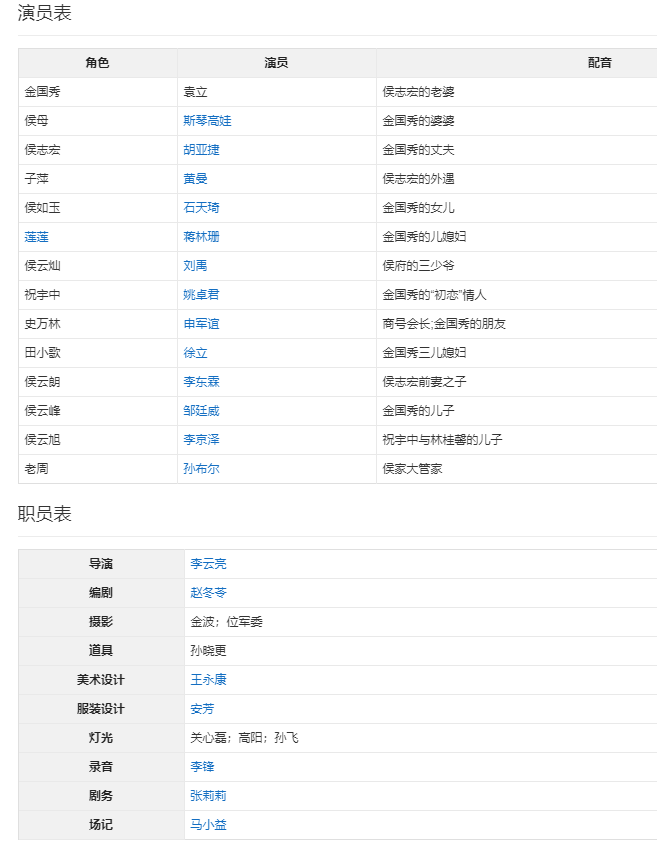The image size is (657, 846).
Task: Open actor link 李东霖
Action: point(201,382)
